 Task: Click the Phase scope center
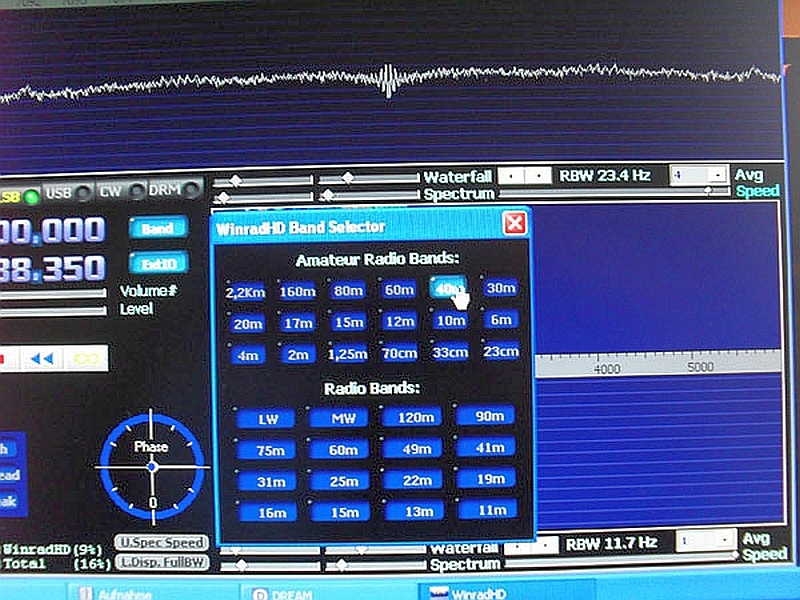point(152,467)
